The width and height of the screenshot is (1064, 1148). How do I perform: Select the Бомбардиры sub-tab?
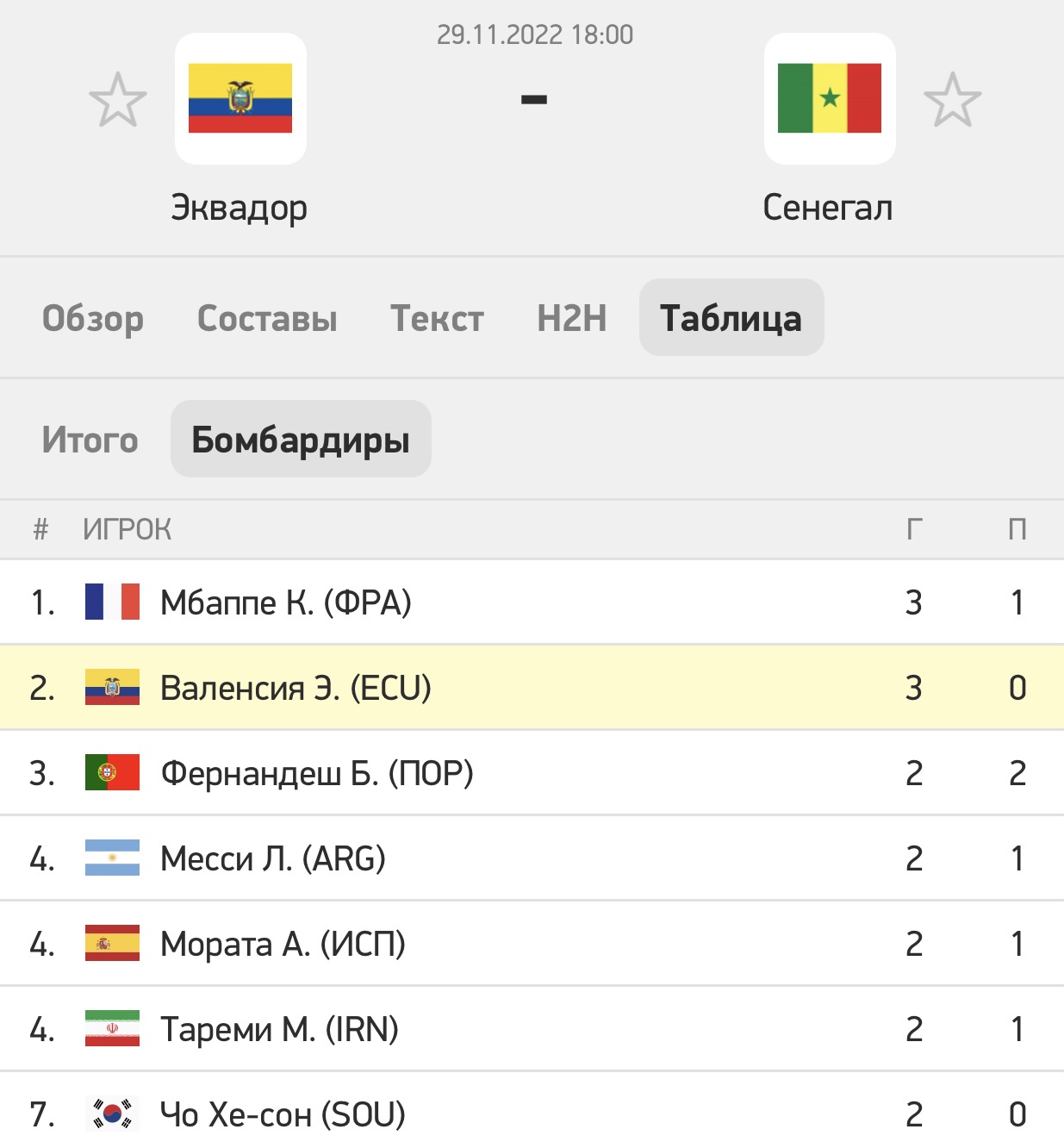point(301,439)
